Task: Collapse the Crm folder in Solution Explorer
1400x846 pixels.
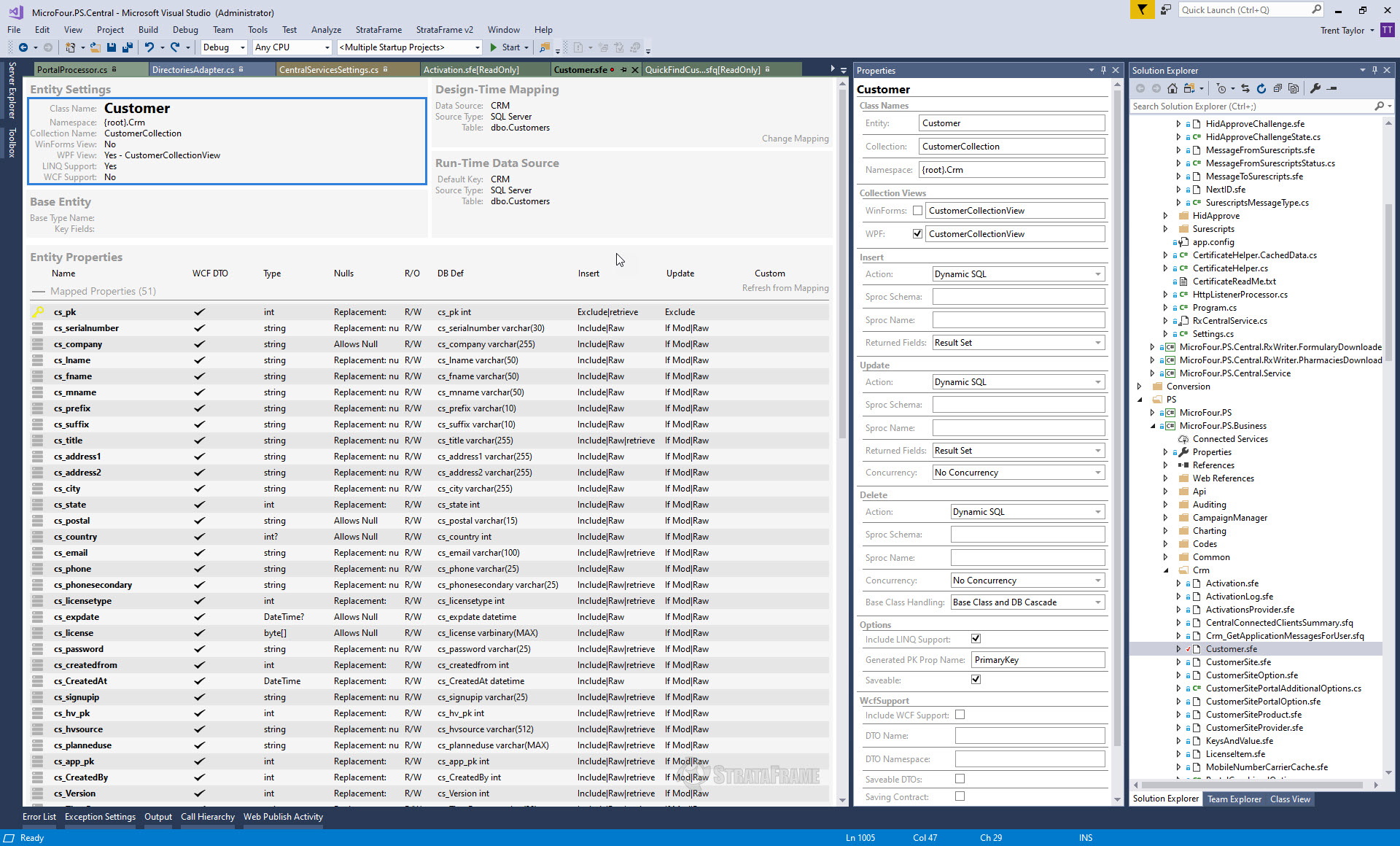Action: coord(1166,570)
